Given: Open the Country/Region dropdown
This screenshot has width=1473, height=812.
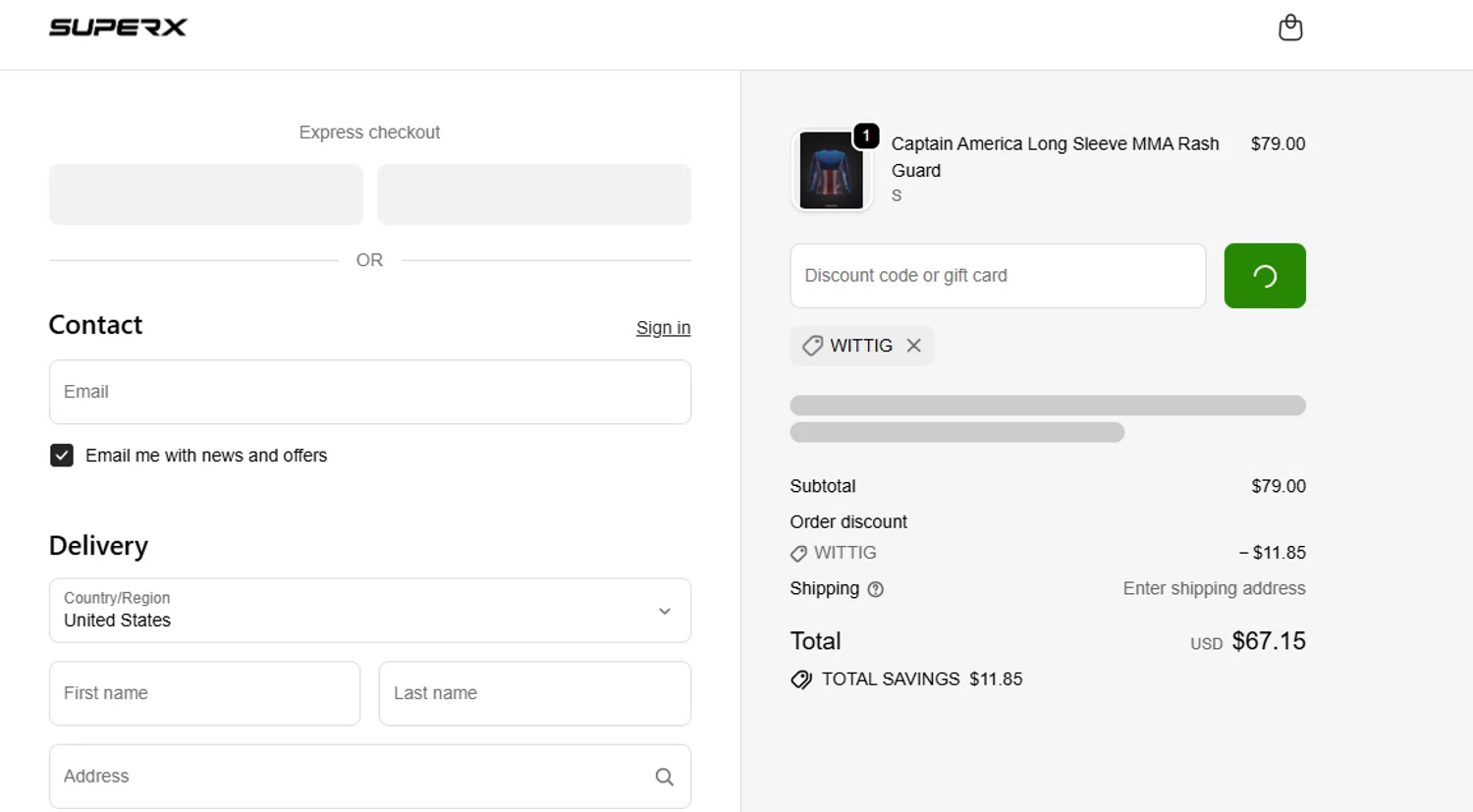Looking at the screenshot, I should 370,611.
